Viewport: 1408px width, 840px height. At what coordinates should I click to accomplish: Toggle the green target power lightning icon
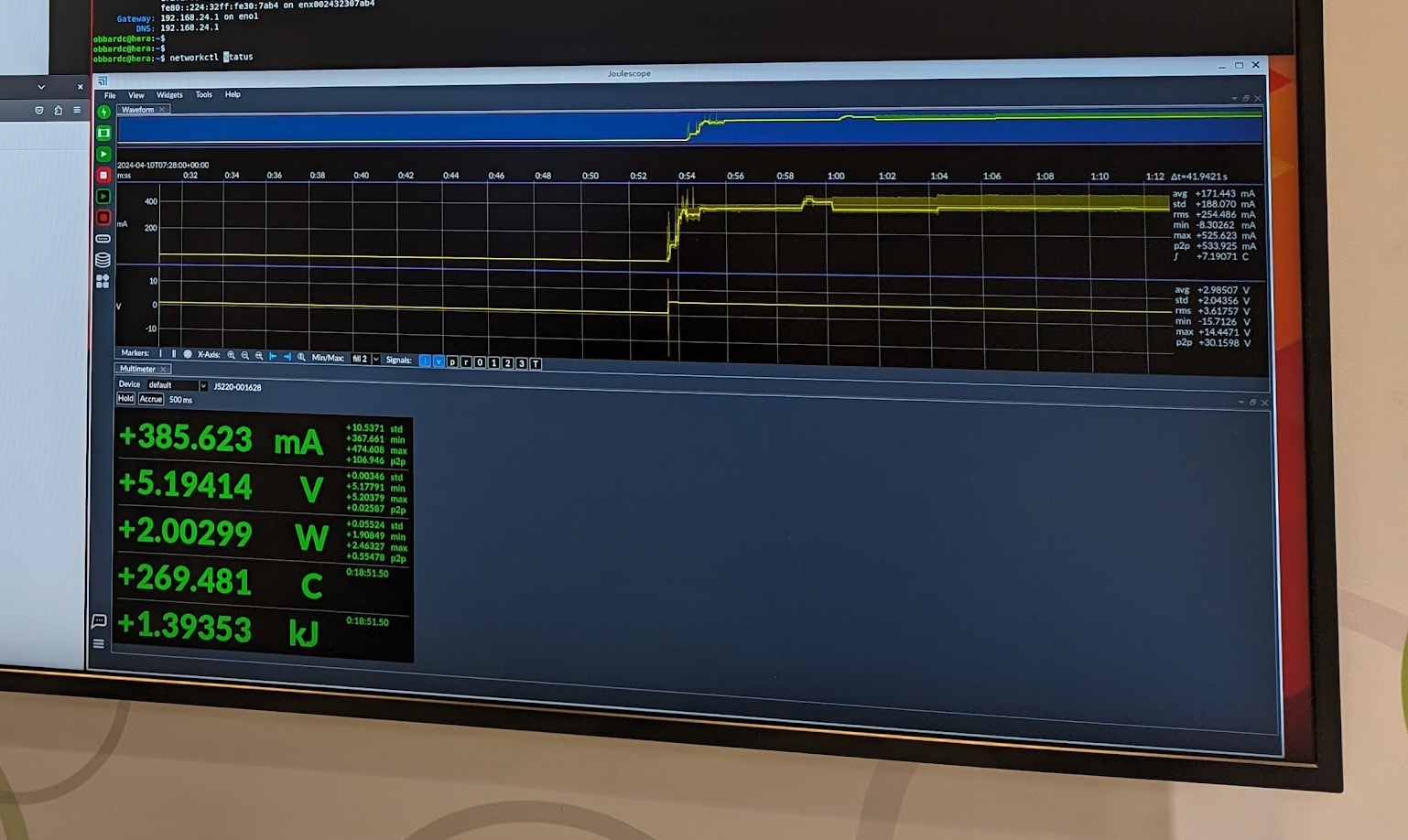click(x=103, y=112)
